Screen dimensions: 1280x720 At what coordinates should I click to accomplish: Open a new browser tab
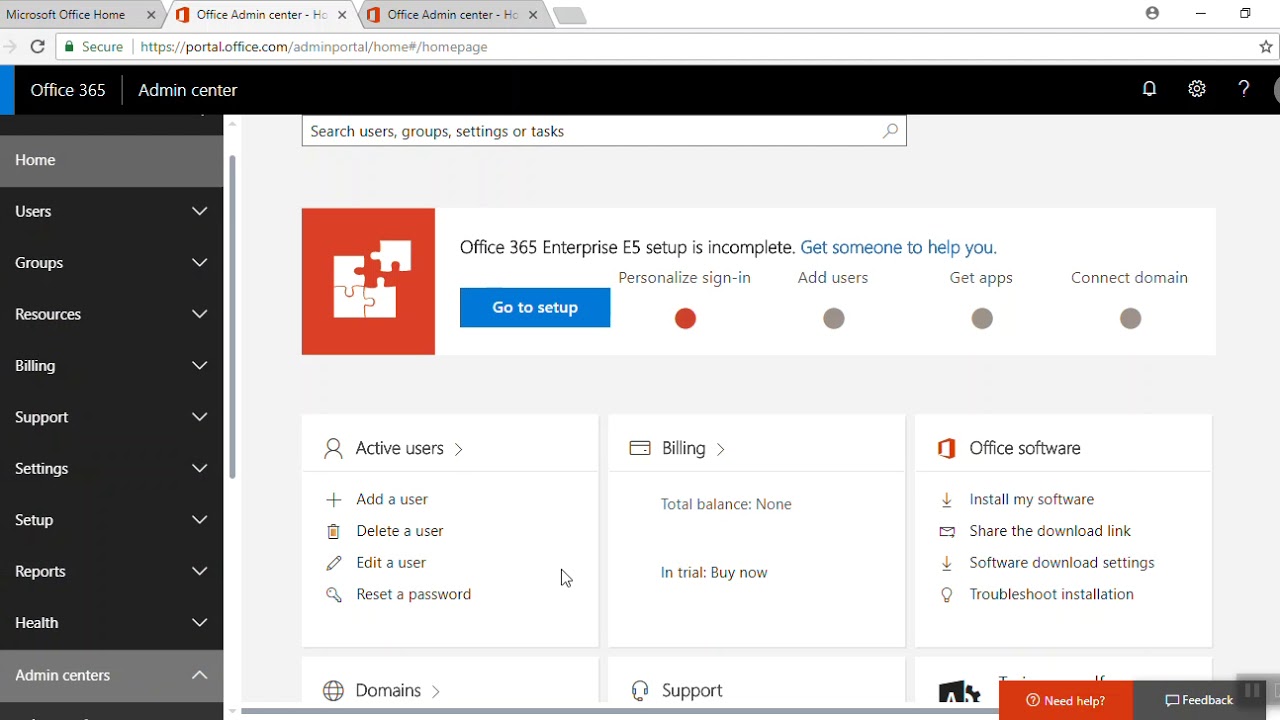point(569,15)
